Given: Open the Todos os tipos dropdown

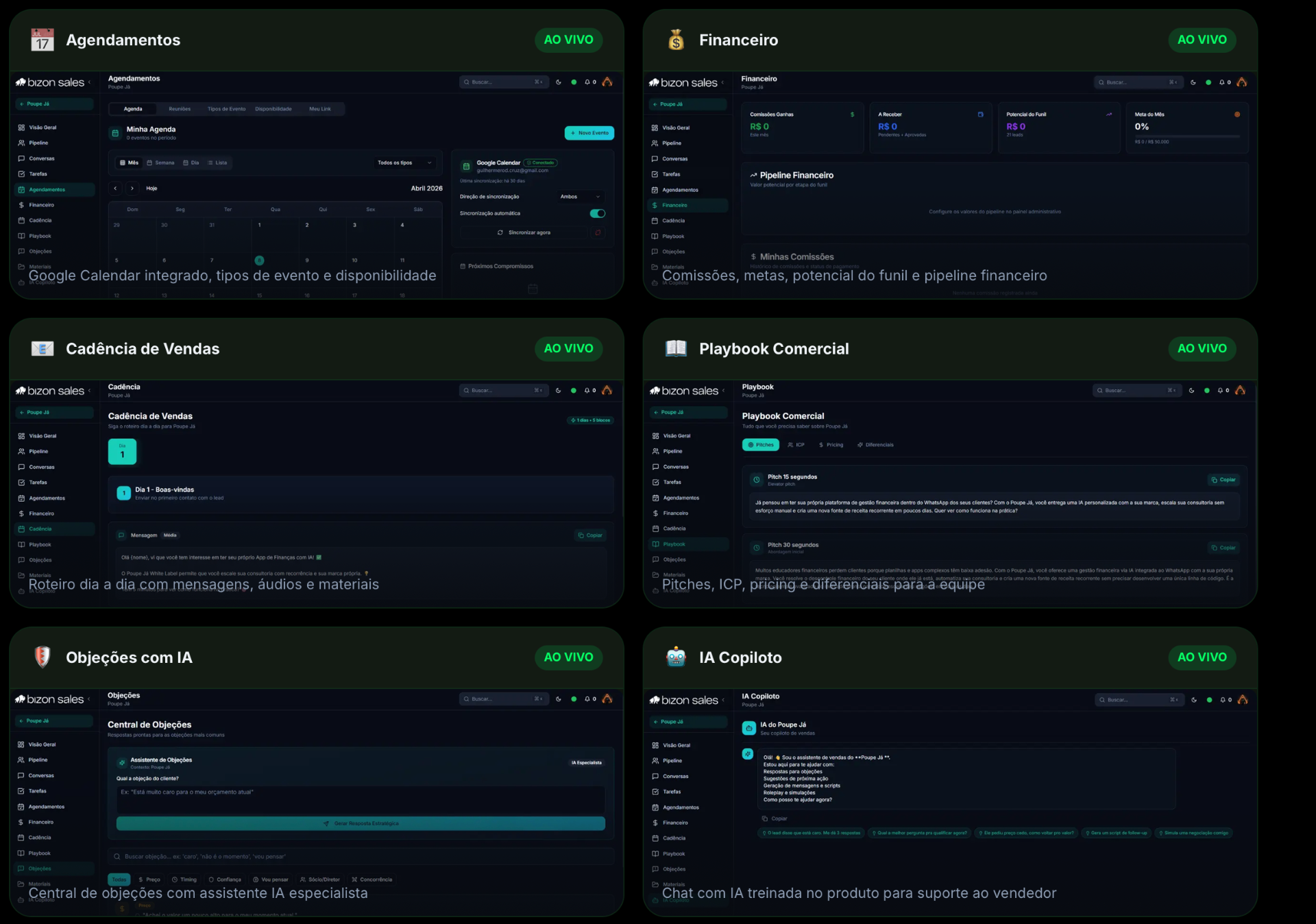Looking at the screenshot, I should (404, 162).
